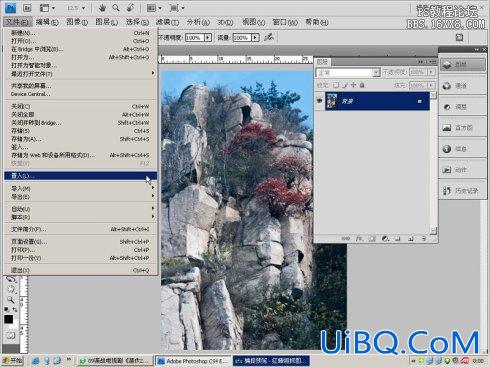
Task: Open layer fill arrow in Layers panel
Action: pyautogui.click(x=432, y=85)
